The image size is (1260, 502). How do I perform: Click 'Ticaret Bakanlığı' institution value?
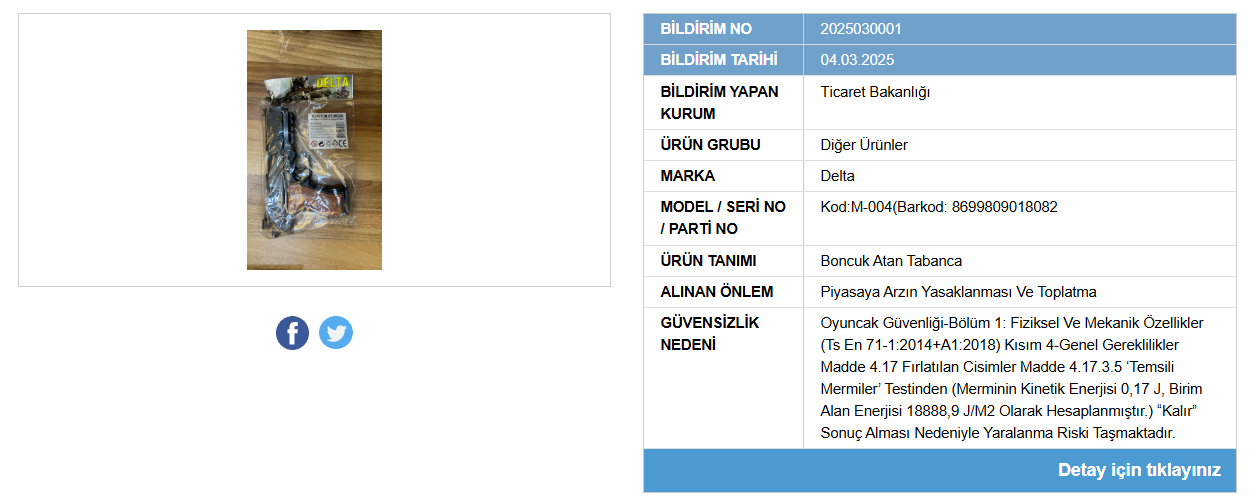(875, 92)
